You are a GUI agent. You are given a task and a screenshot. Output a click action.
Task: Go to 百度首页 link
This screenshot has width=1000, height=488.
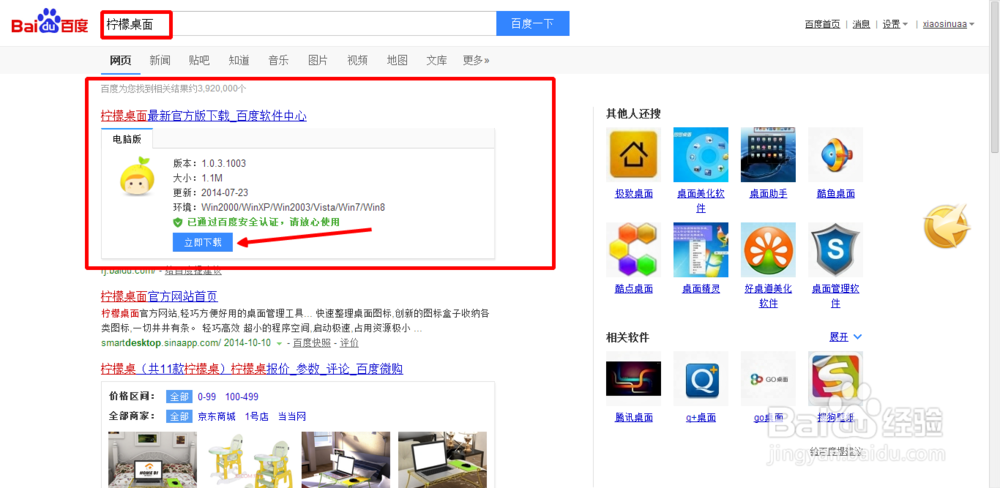[x=822, y=24]
